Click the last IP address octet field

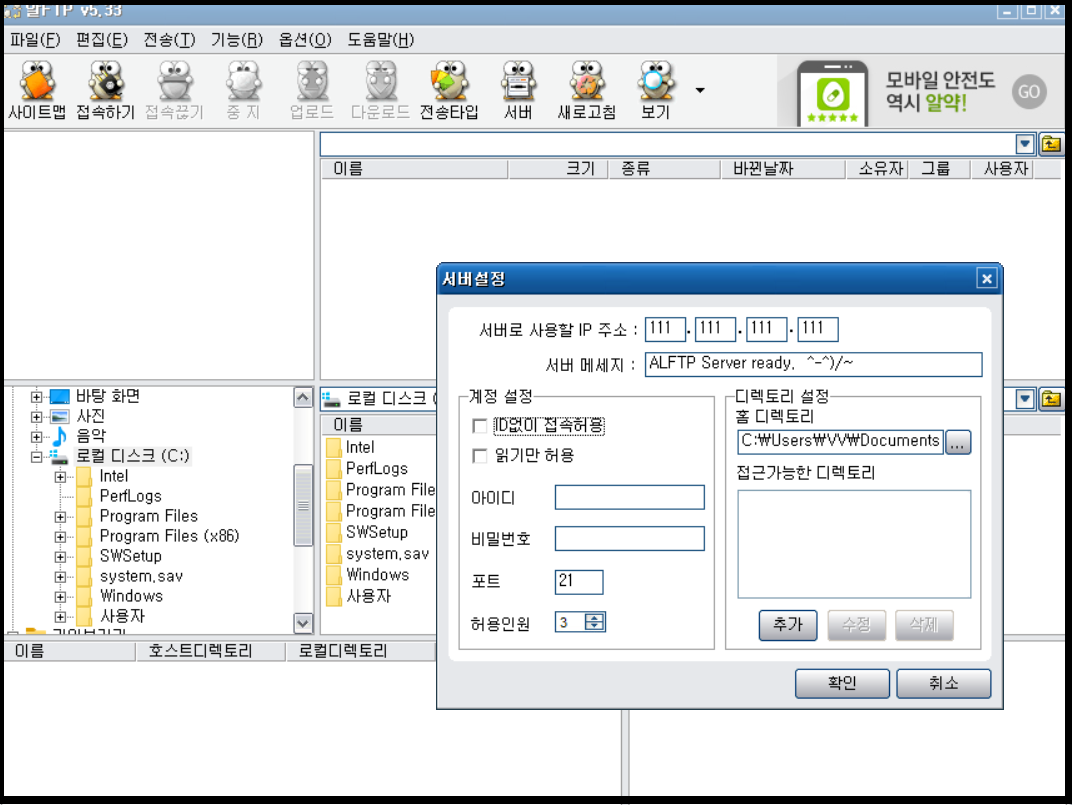pos(818,329)
